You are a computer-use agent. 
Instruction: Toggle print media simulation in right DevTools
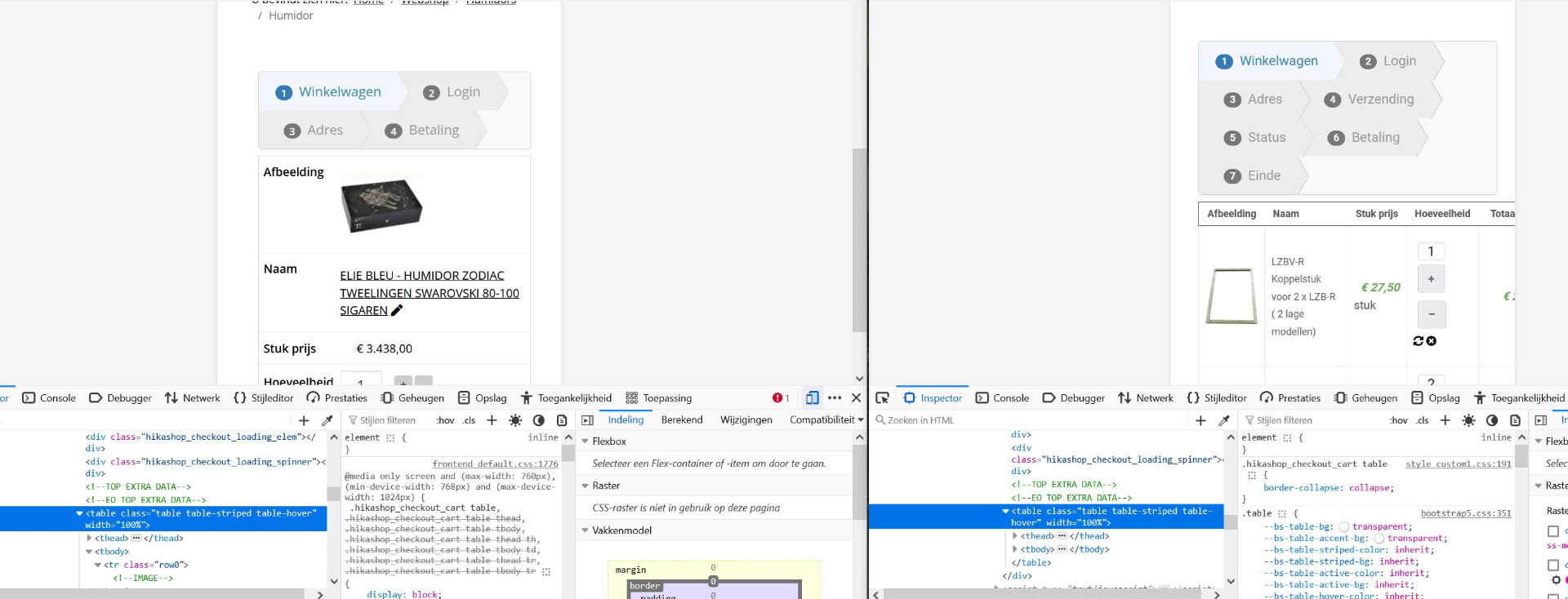pos(1515,420)
